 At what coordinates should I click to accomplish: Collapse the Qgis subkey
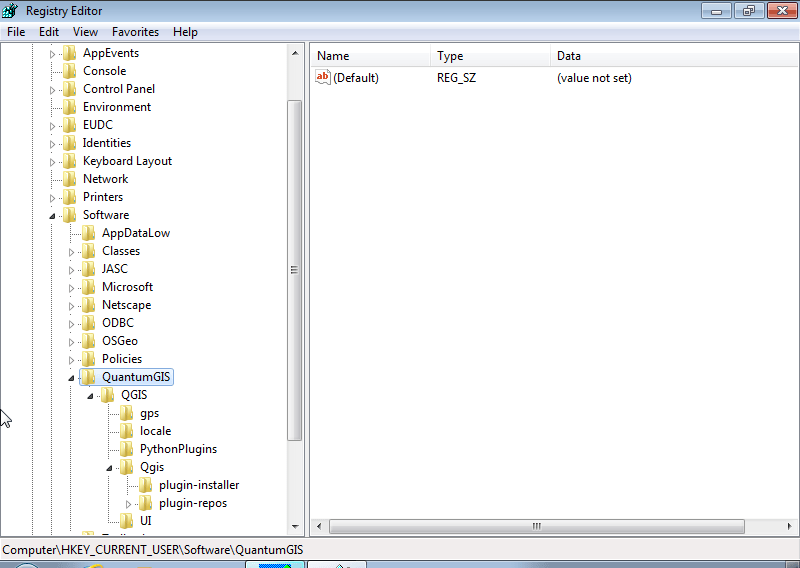coord(109,468)
